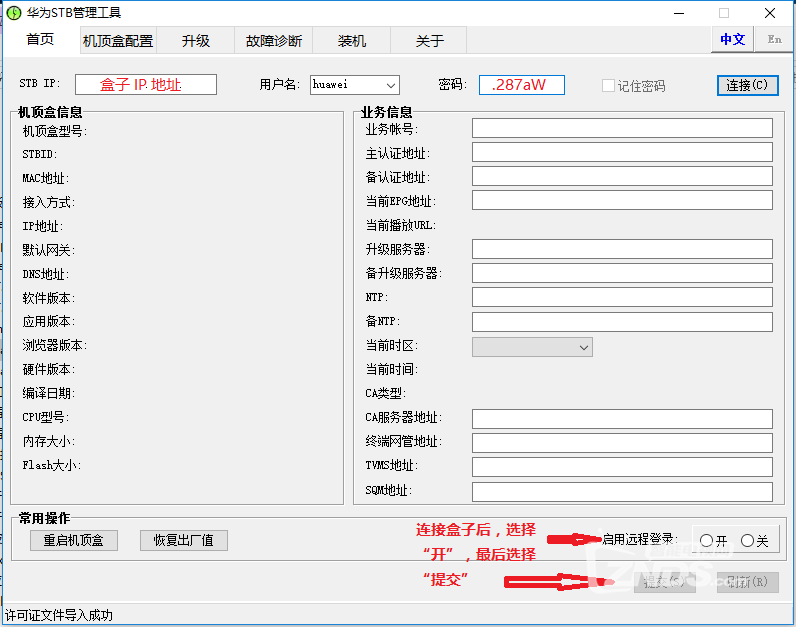Click the 刷新(R) button
Viewport: 796px width, 627px height.
748,582
